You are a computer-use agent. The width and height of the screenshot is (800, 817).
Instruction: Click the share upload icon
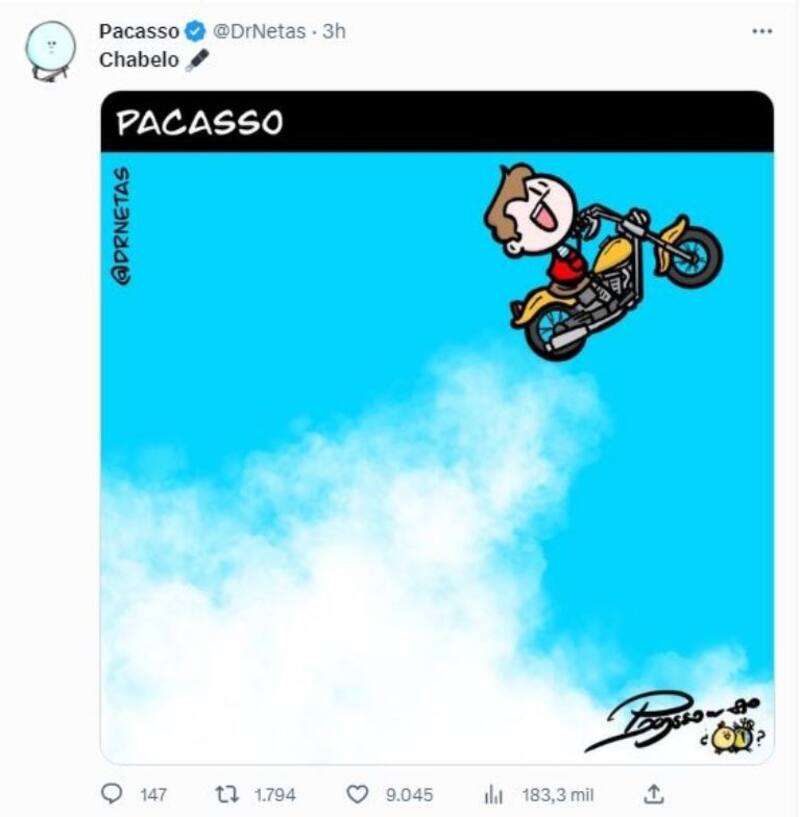(653, 794)
